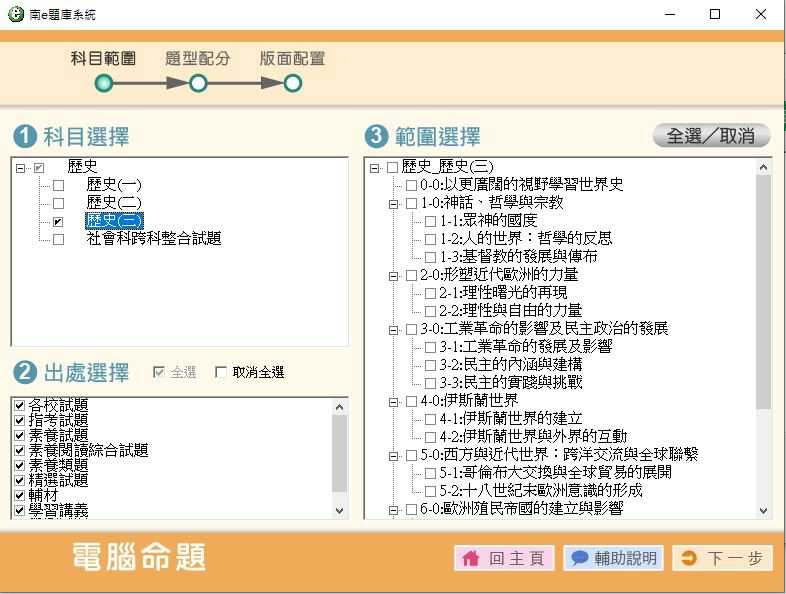Screen dimensions: 786x594
Task: Collapse 3-0:工業革命的影響及民主政治的發展 node
Action: click(394, 330)
